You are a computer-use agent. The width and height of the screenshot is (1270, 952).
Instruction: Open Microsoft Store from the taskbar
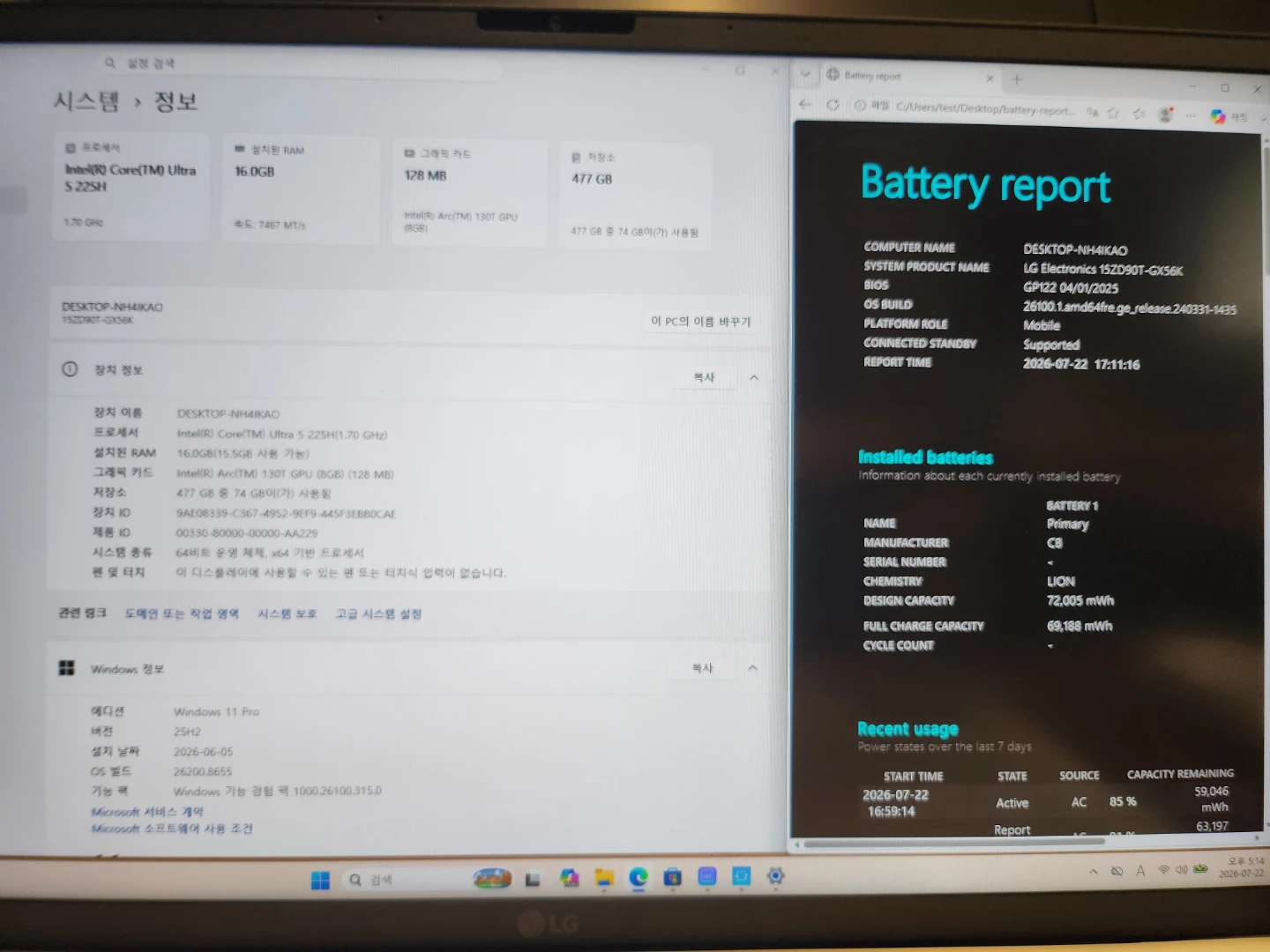click(673, 876)
